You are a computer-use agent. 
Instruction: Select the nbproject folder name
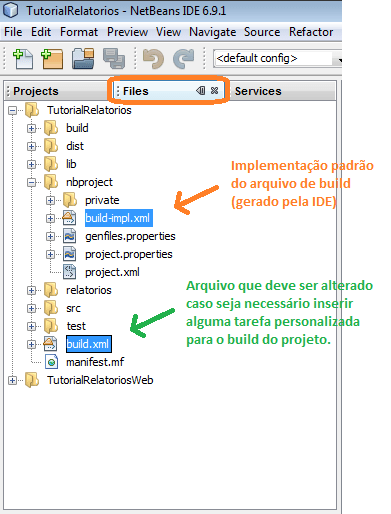coord(89,182)
